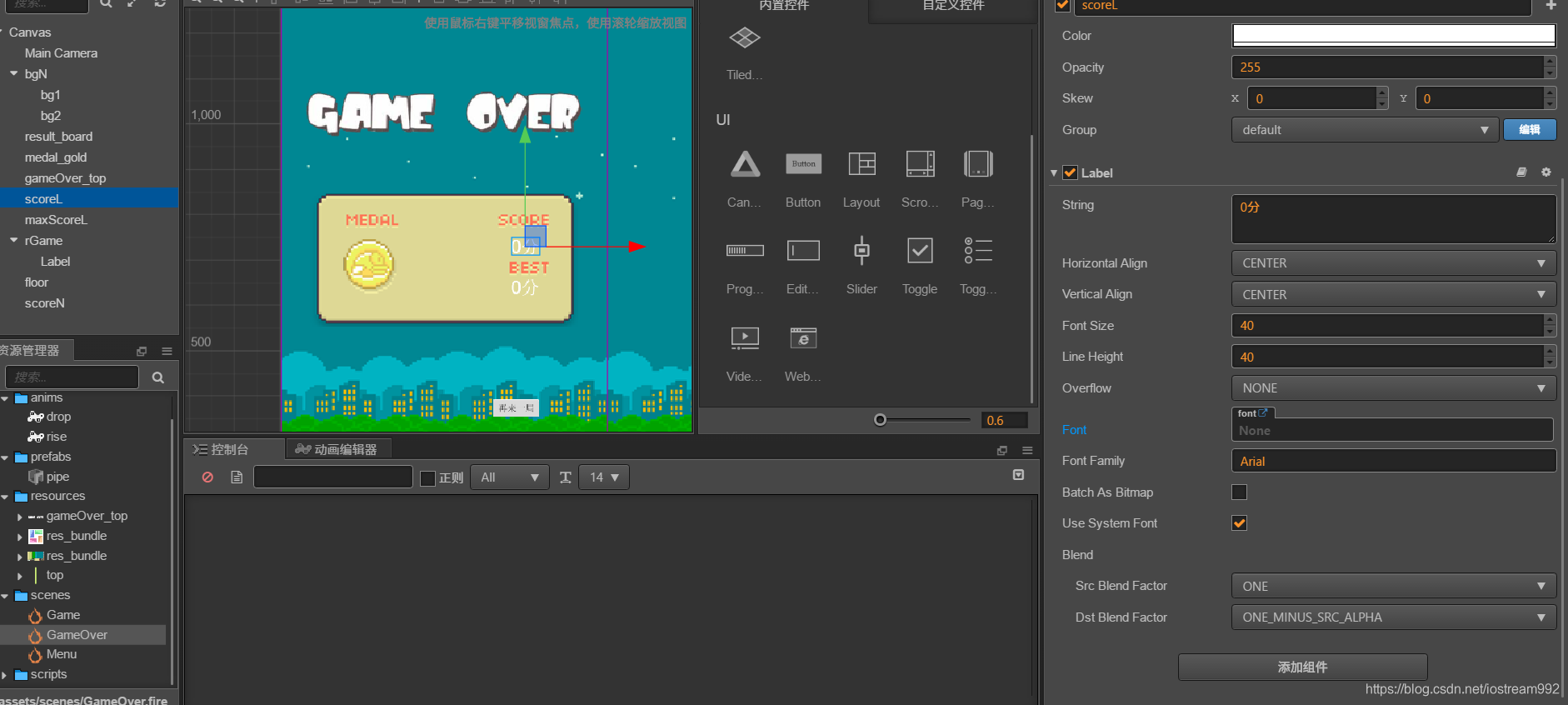This screenshot has width=1568, height=705.
Task: Expand the scripts folder arrow
Action: click(x=5, y=675)
